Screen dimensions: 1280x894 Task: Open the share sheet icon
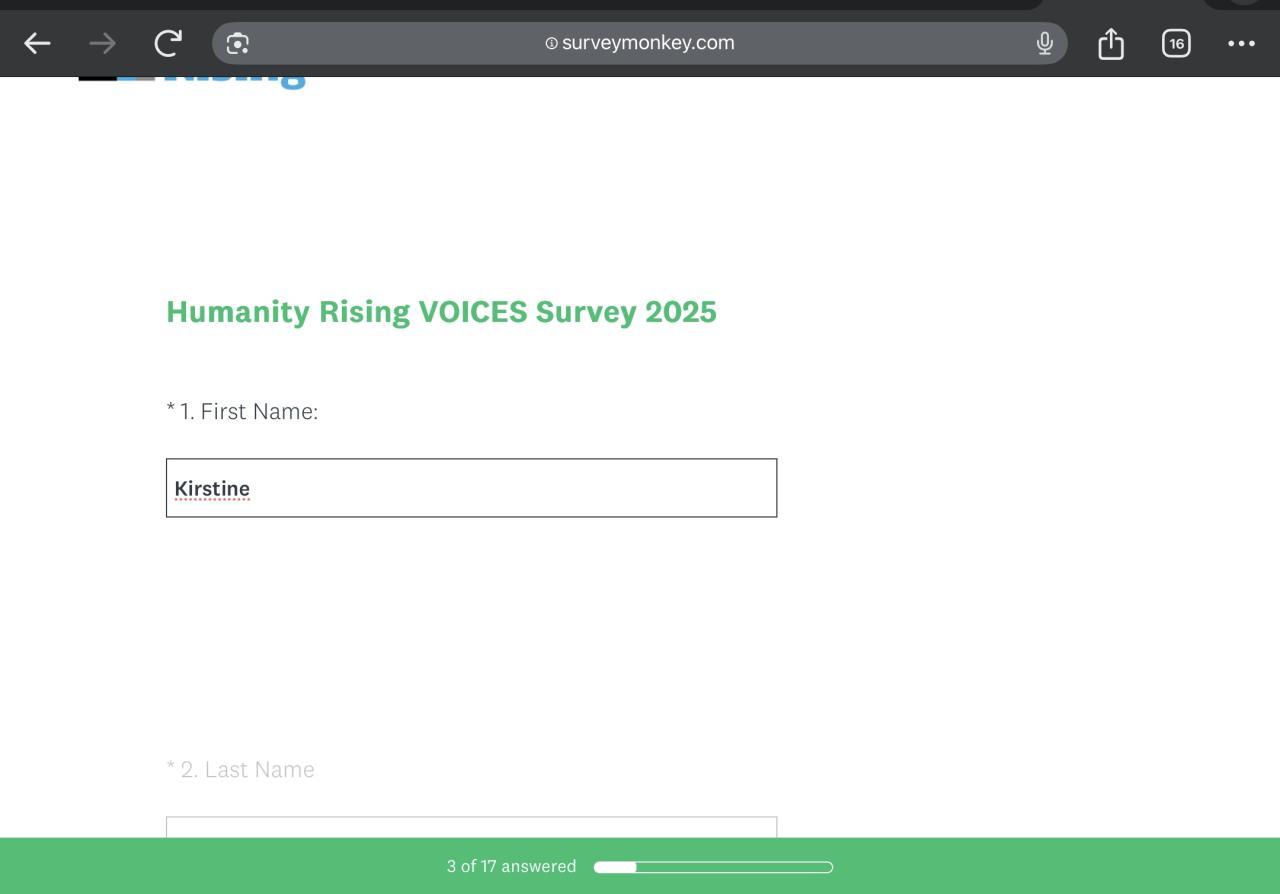pos(1111,44)
